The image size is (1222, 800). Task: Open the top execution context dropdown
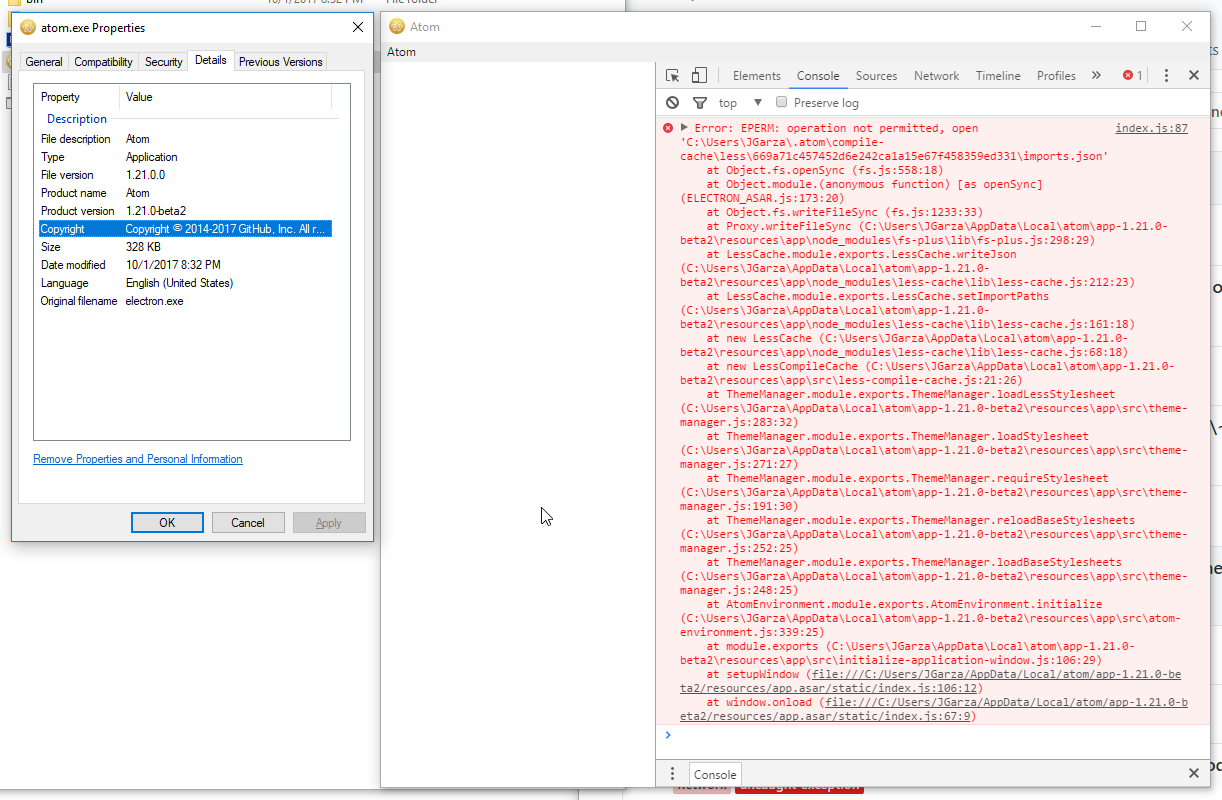(x=740, y=103)
